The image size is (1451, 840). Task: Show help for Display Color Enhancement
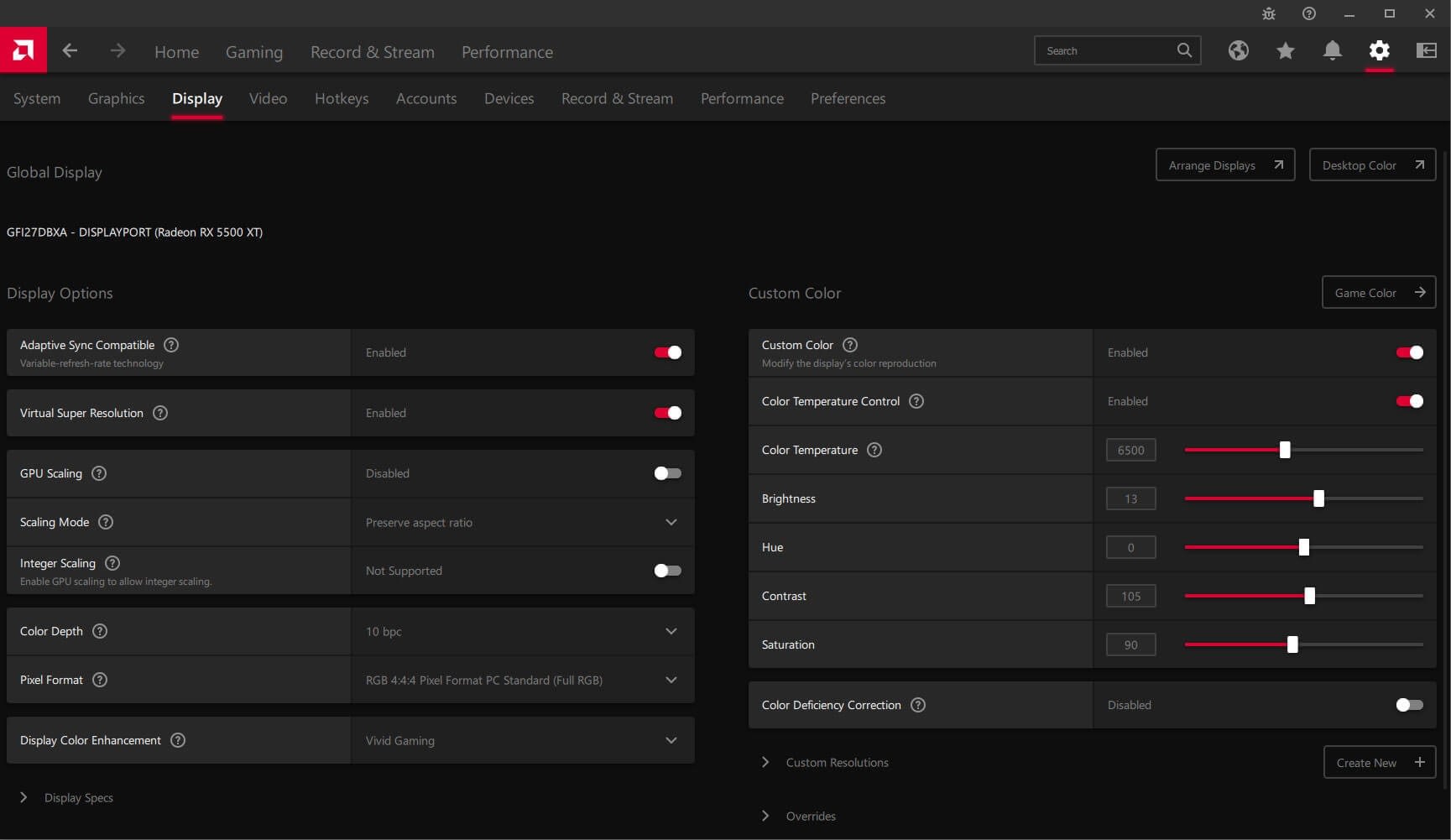click(x=178, y=740)
